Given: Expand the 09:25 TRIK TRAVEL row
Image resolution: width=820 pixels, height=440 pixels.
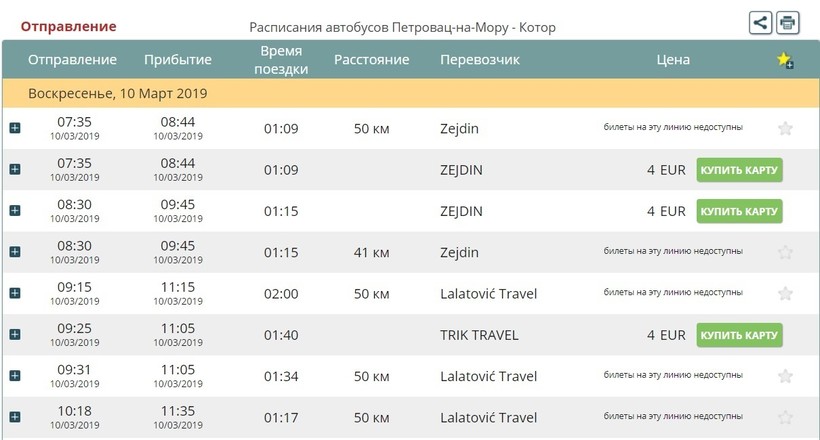Looking at the screenshot, I should (x=15, y=335).
